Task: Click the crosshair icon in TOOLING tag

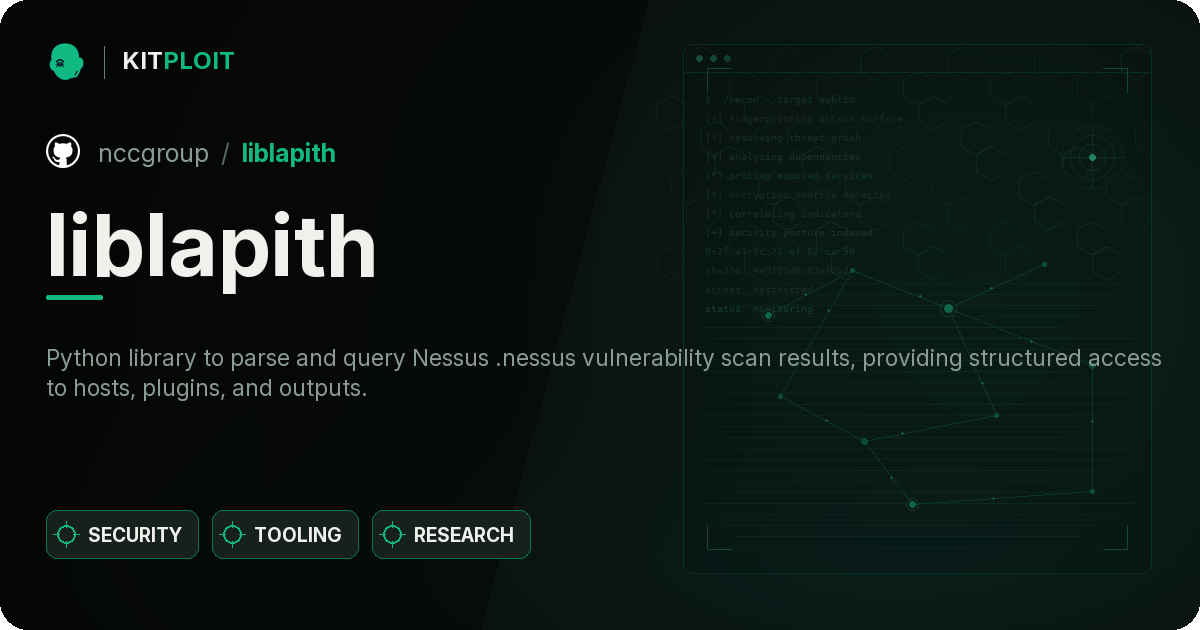Action: (233, 535)
